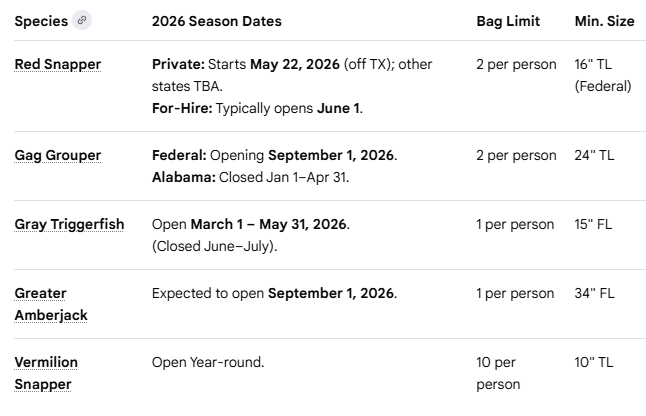Click the Alabama Closed Jan 1–Apr 31 text
Image resolution: width=646 pixels, height=416 pixels.
click(x=250, y=177)
